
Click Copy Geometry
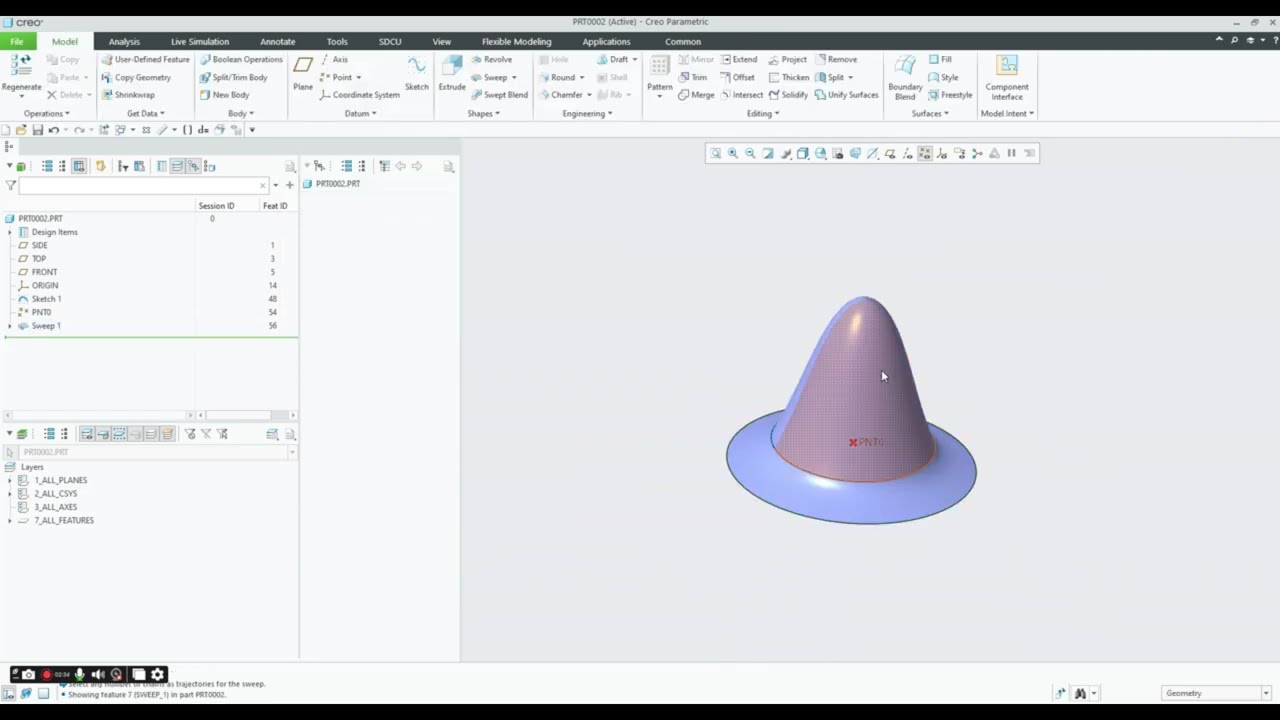click(x=135, y=77)
